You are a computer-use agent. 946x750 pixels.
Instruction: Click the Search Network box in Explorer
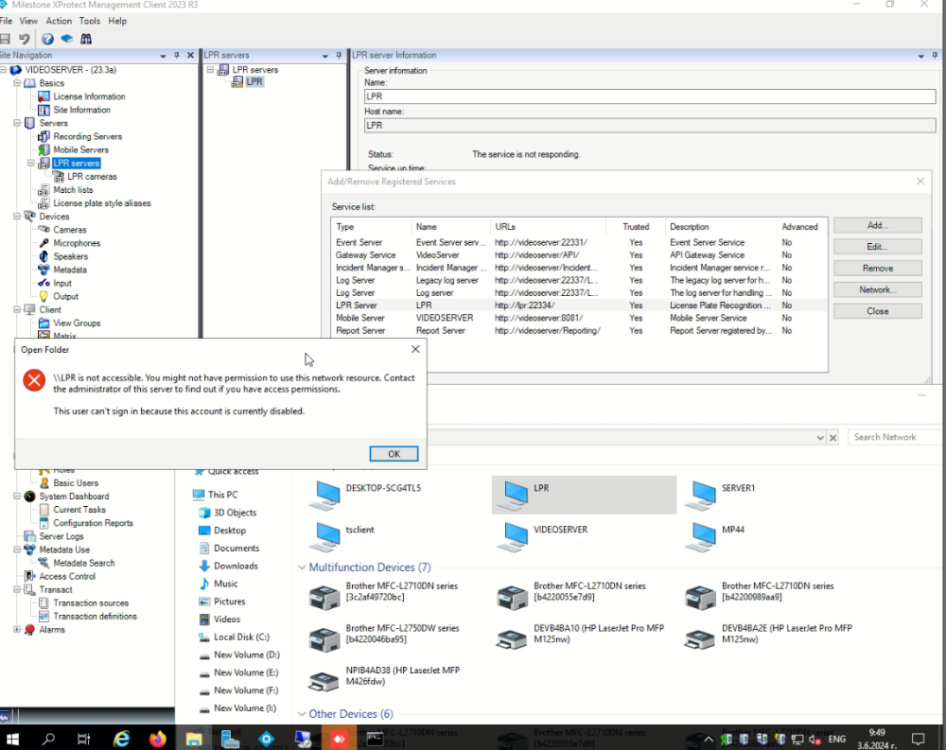[x=895, y=437]
